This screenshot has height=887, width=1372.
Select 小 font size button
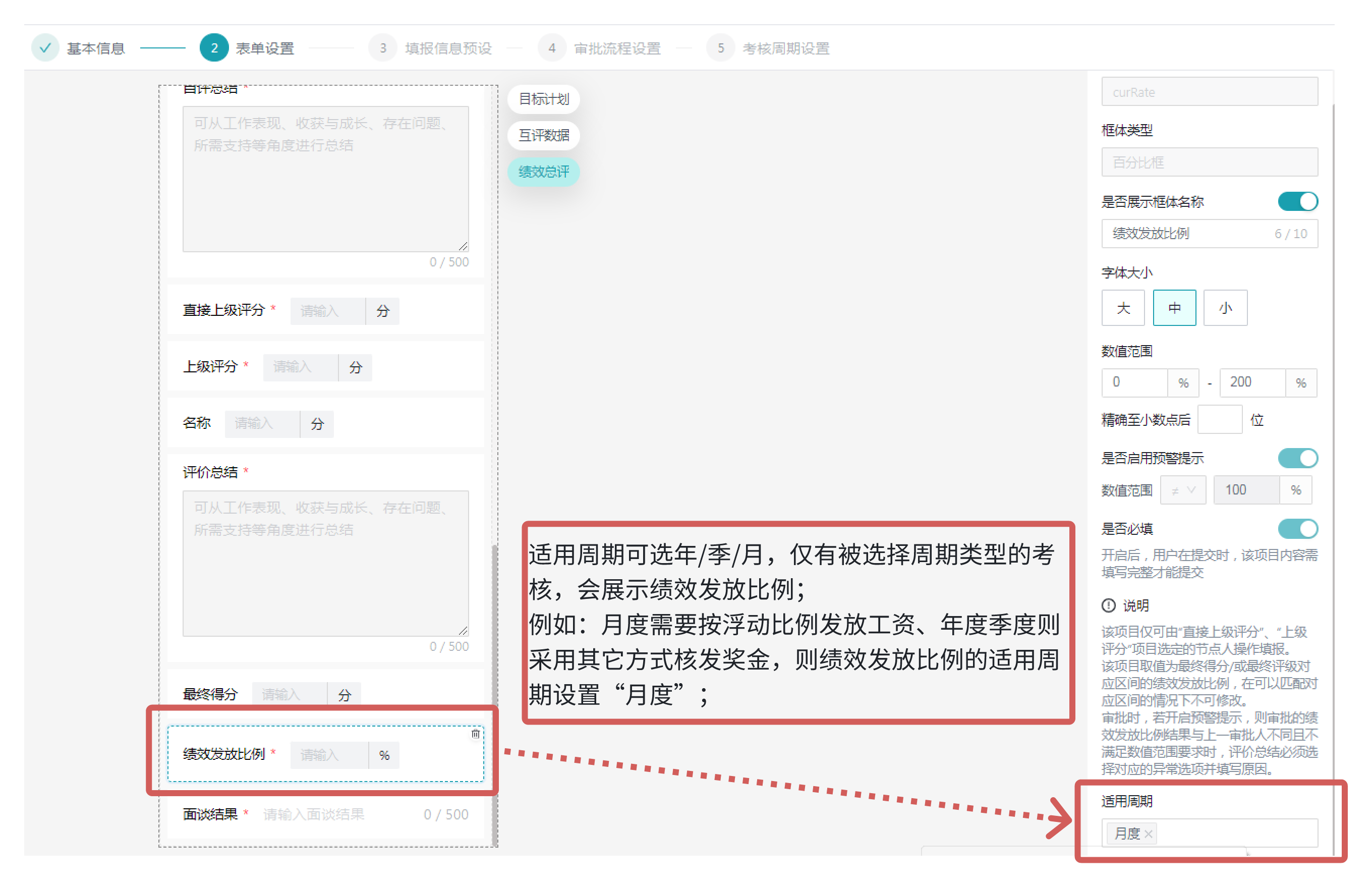pos(1225,308)
